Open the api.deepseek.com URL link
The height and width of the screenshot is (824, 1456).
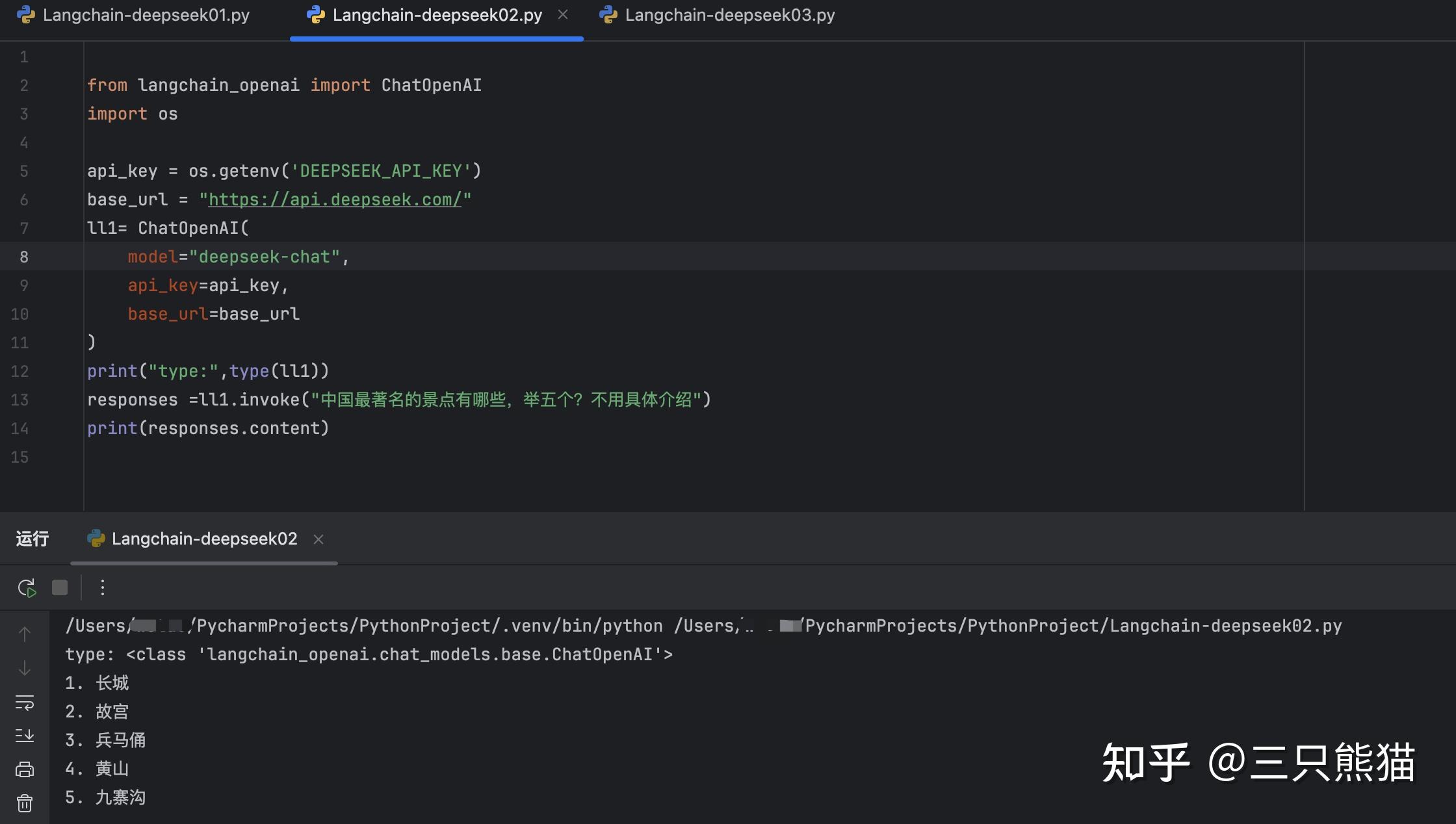click(x=335, y=200)
